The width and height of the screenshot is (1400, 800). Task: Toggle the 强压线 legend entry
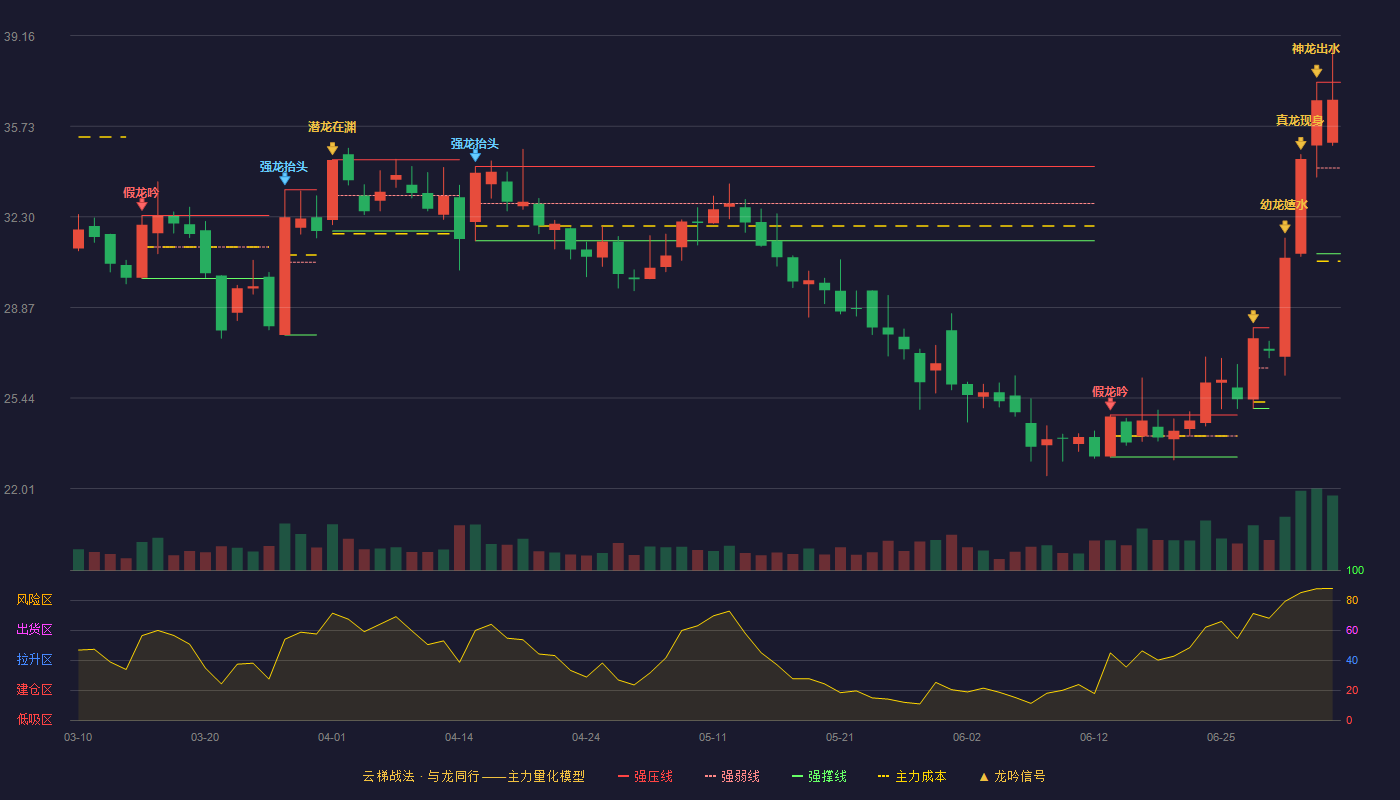pyautogui.click(x=645, y=776)
